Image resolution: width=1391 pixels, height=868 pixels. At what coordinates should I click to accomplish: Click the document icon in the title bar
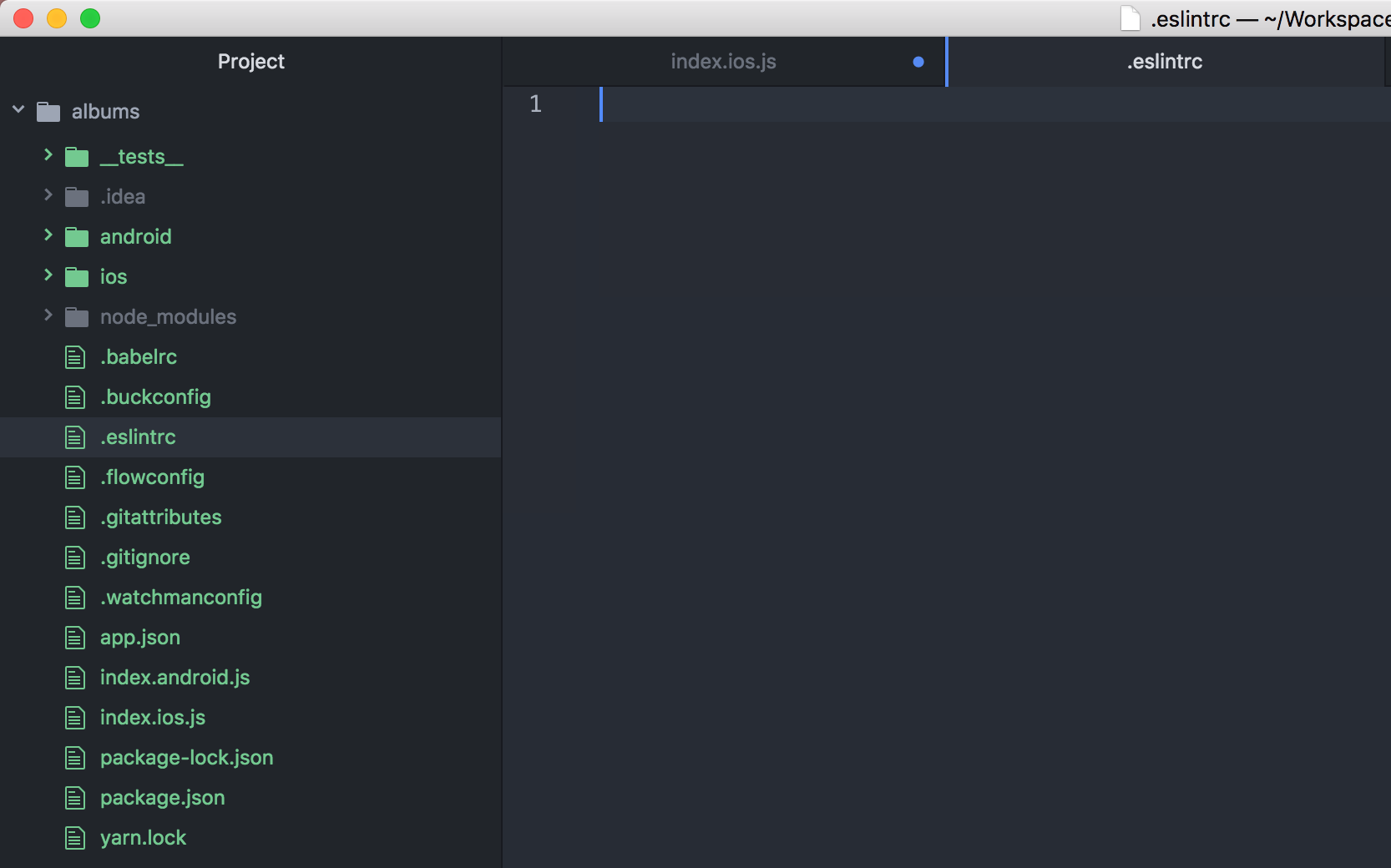coord(1131,18)
